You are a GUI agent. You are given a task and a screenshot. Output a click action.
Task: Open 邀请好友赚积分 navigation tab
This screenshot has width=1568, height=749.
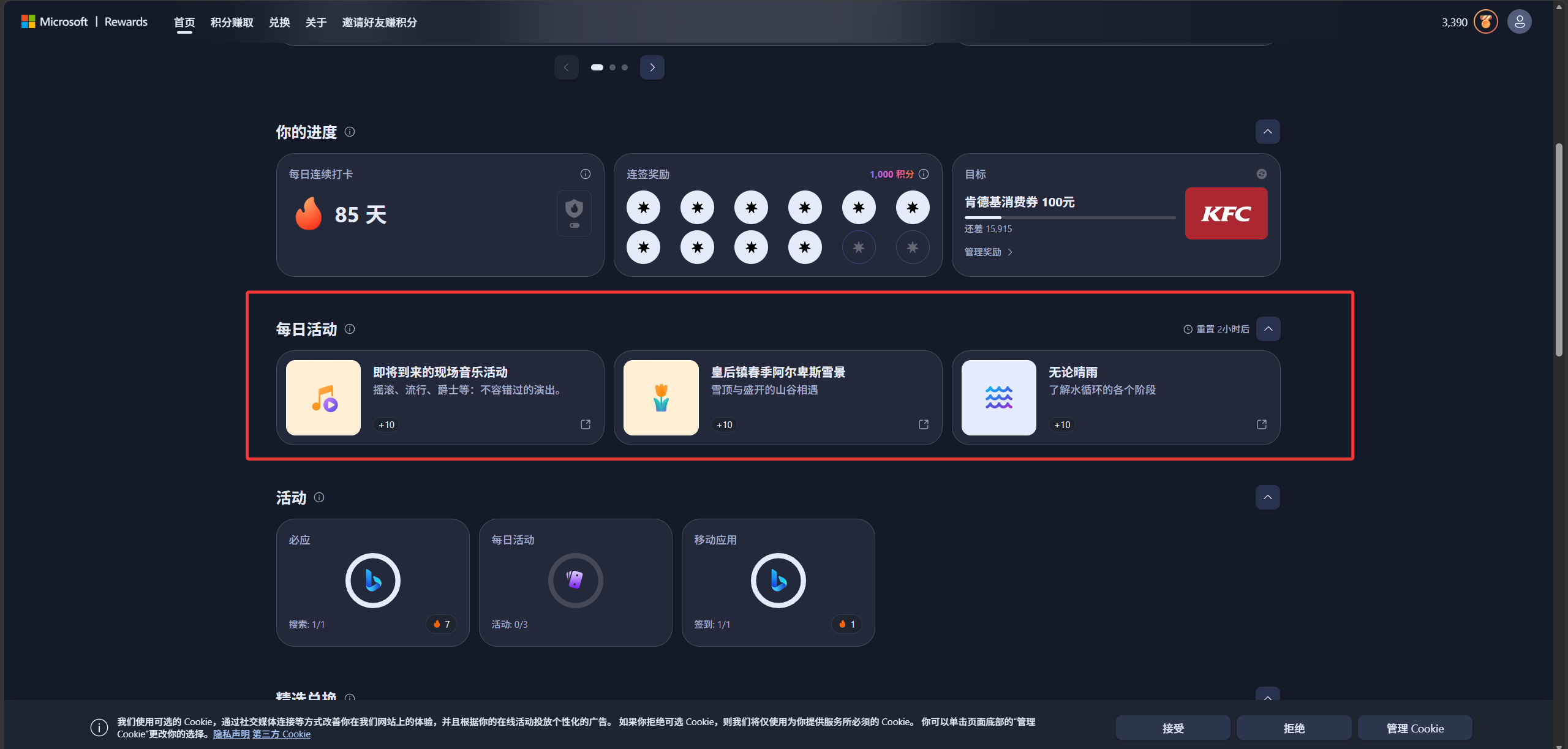(x=380, y=23)
